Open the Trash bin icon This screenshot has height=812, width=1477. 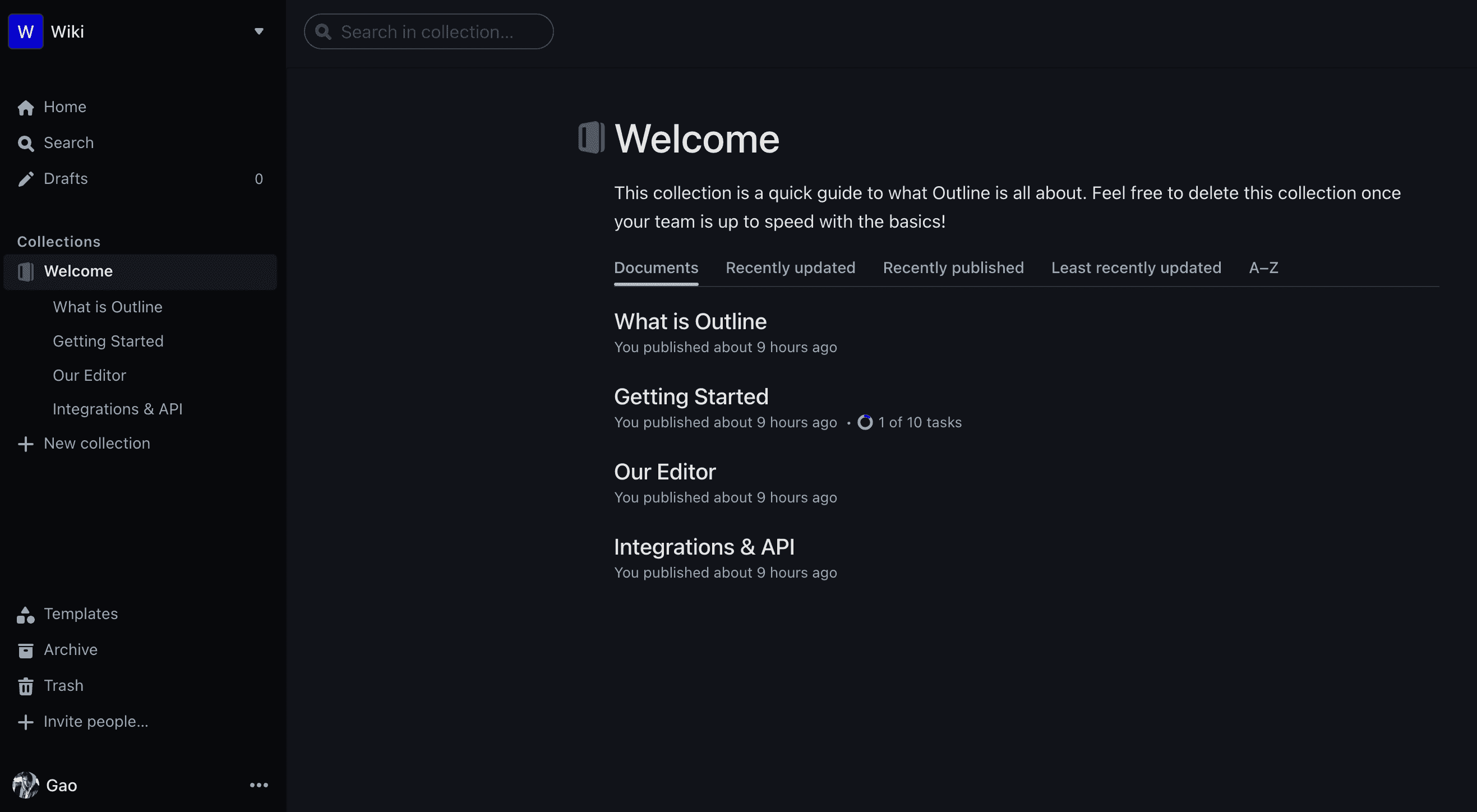pos(25,686)
